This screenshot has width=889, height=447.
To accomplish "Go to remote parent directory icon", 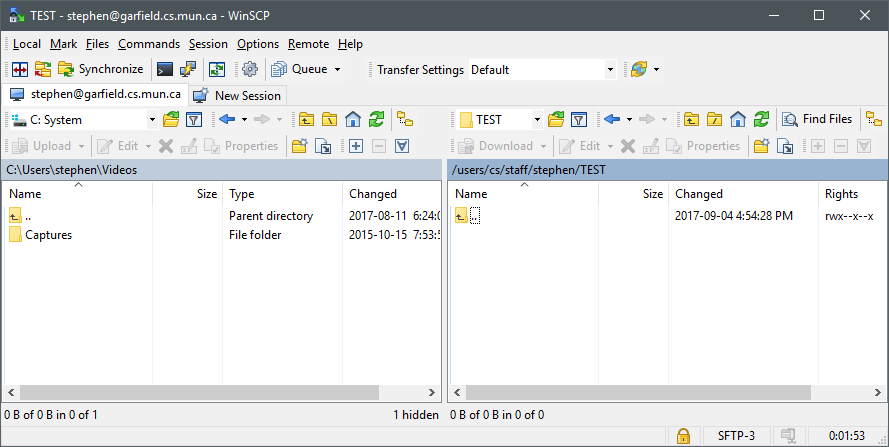I will click(x=691, y=119).
